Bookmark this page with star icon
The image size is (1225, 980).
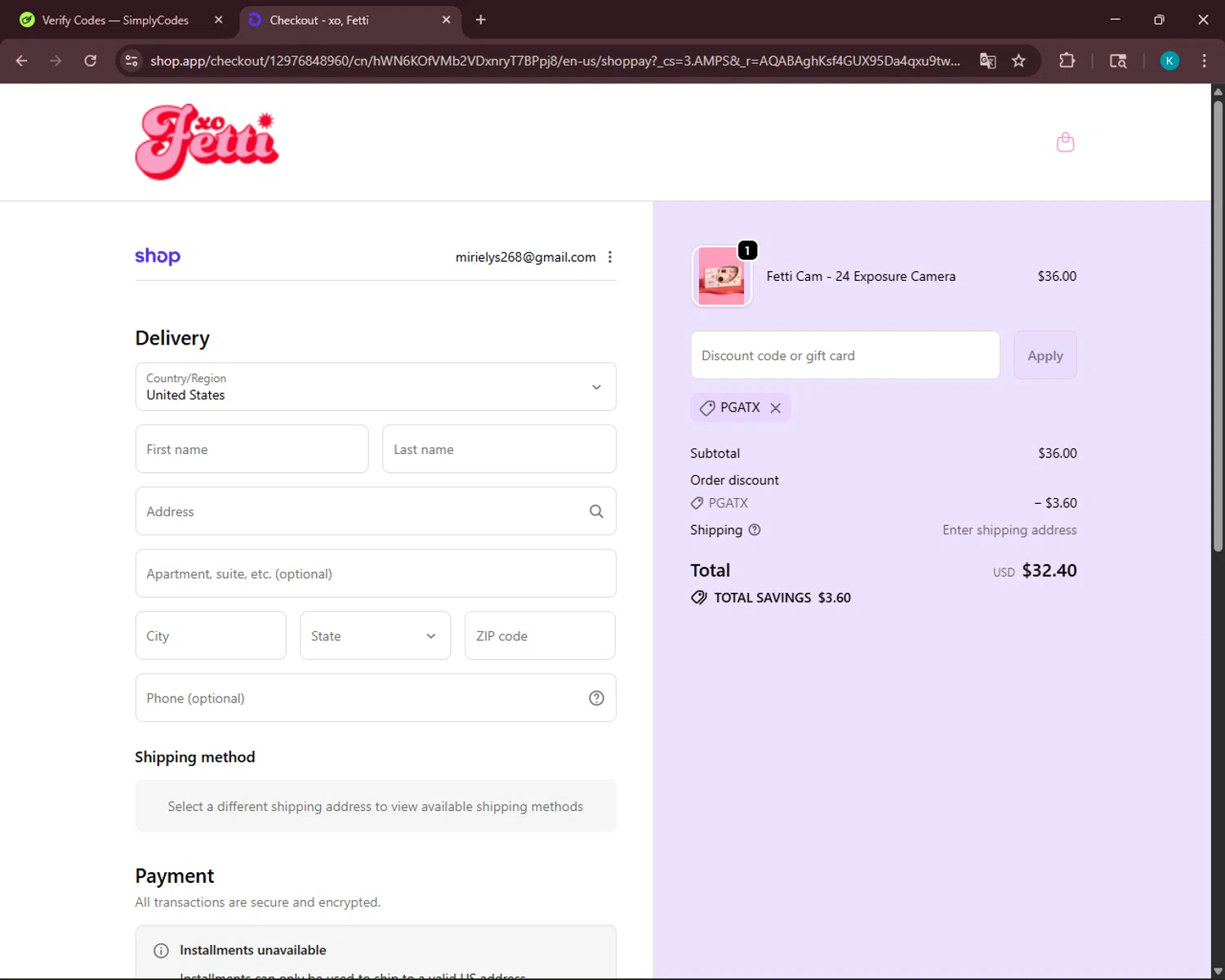(1018, 60)
